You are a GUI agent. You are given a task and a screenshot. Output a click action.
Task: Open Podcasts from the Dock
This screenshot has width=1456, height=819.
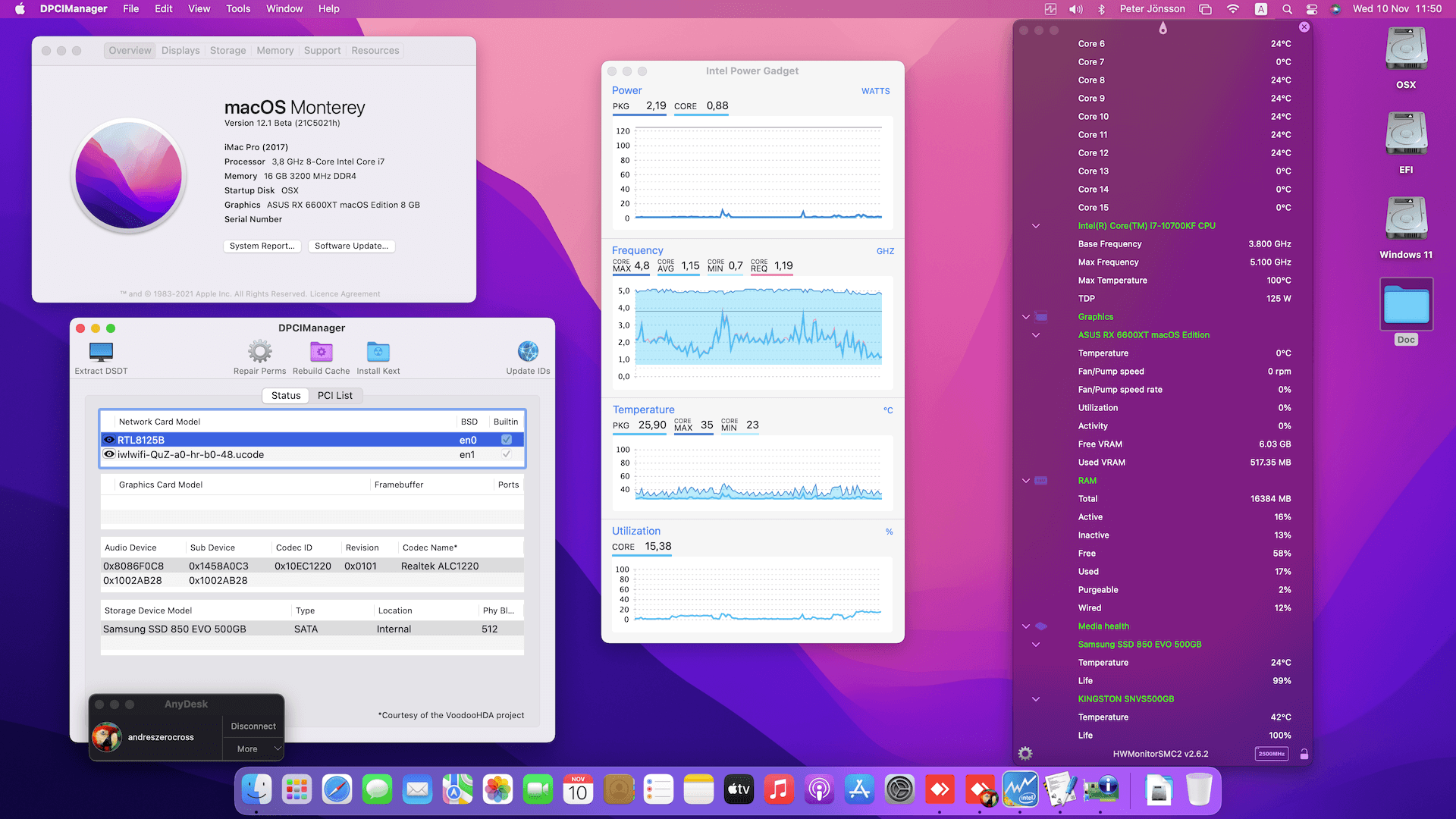tap(819, 790)
